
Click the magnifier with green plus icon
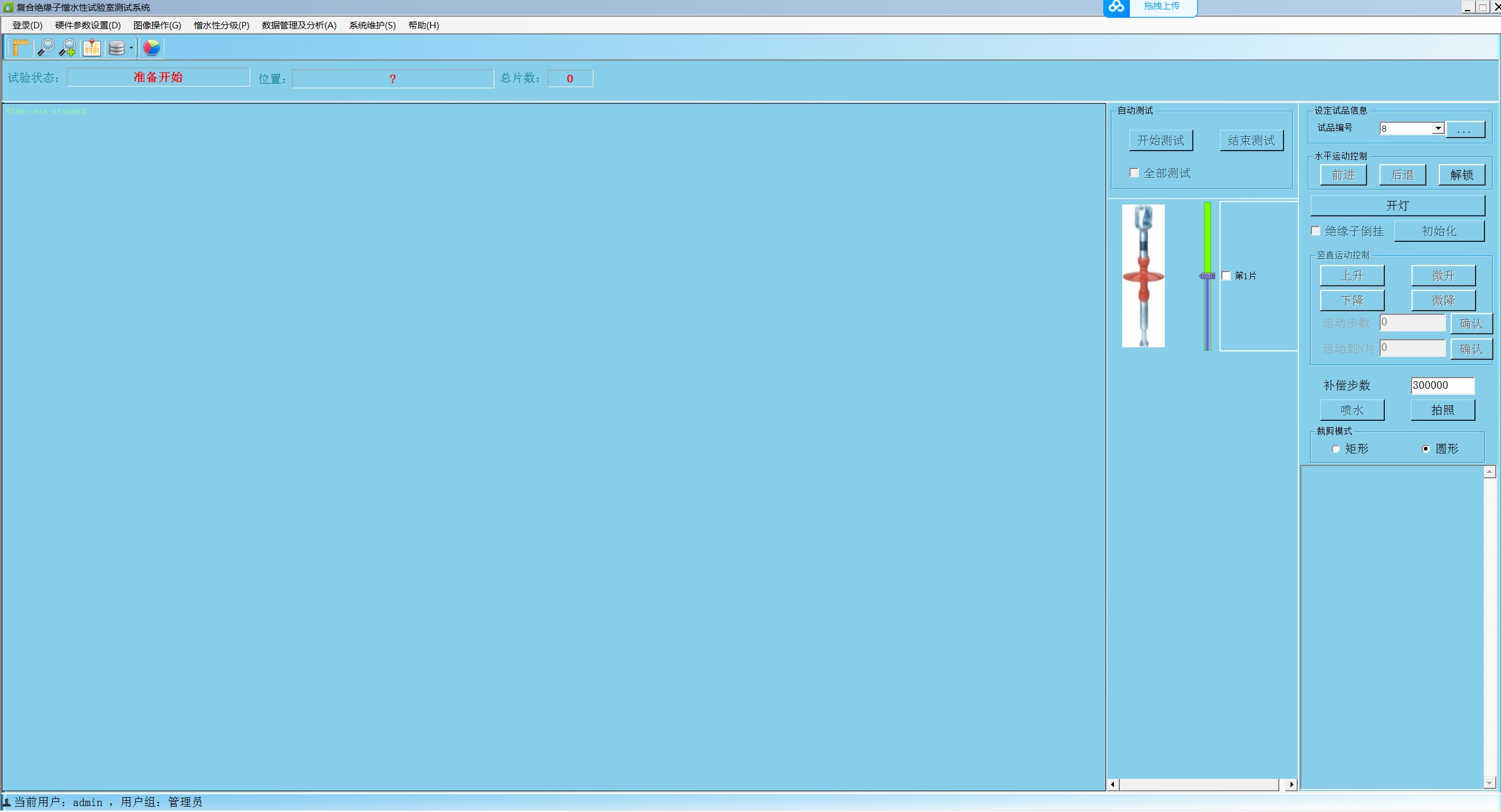(68, 47)
